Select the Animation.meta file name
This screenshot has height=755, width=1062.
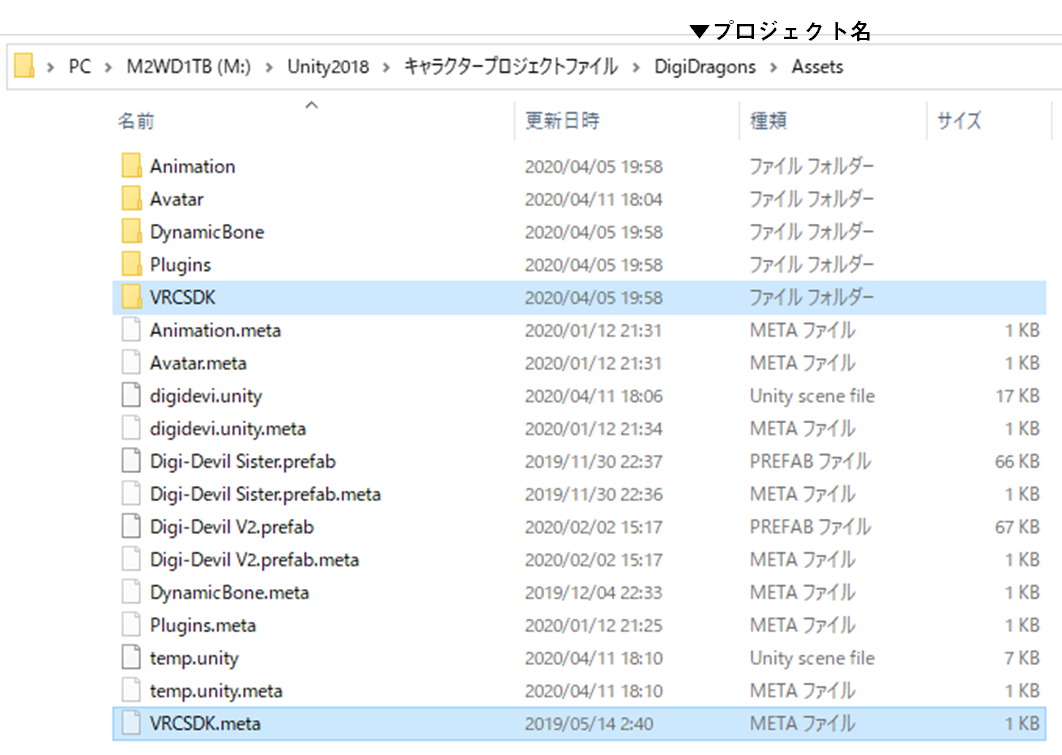[215, 330]
